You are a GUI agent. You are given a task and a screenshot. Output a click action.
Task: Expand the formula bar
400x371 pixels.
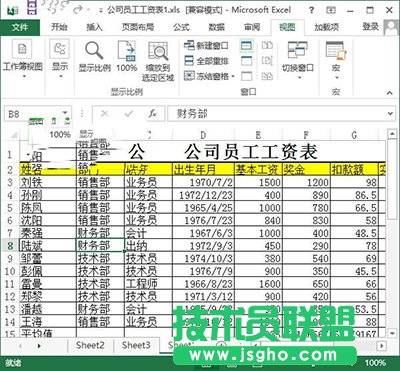pyautogui.click(x=390, y=114)
